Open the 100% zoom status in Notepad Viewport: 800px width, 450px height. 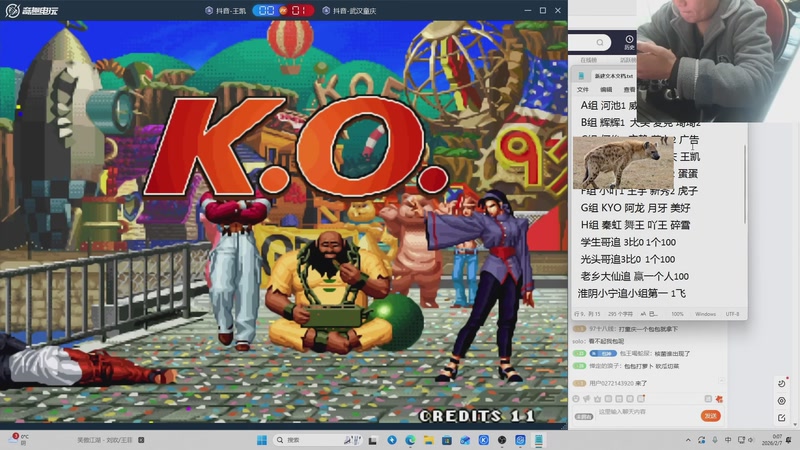pyautogui.click(x=677, y=314)
